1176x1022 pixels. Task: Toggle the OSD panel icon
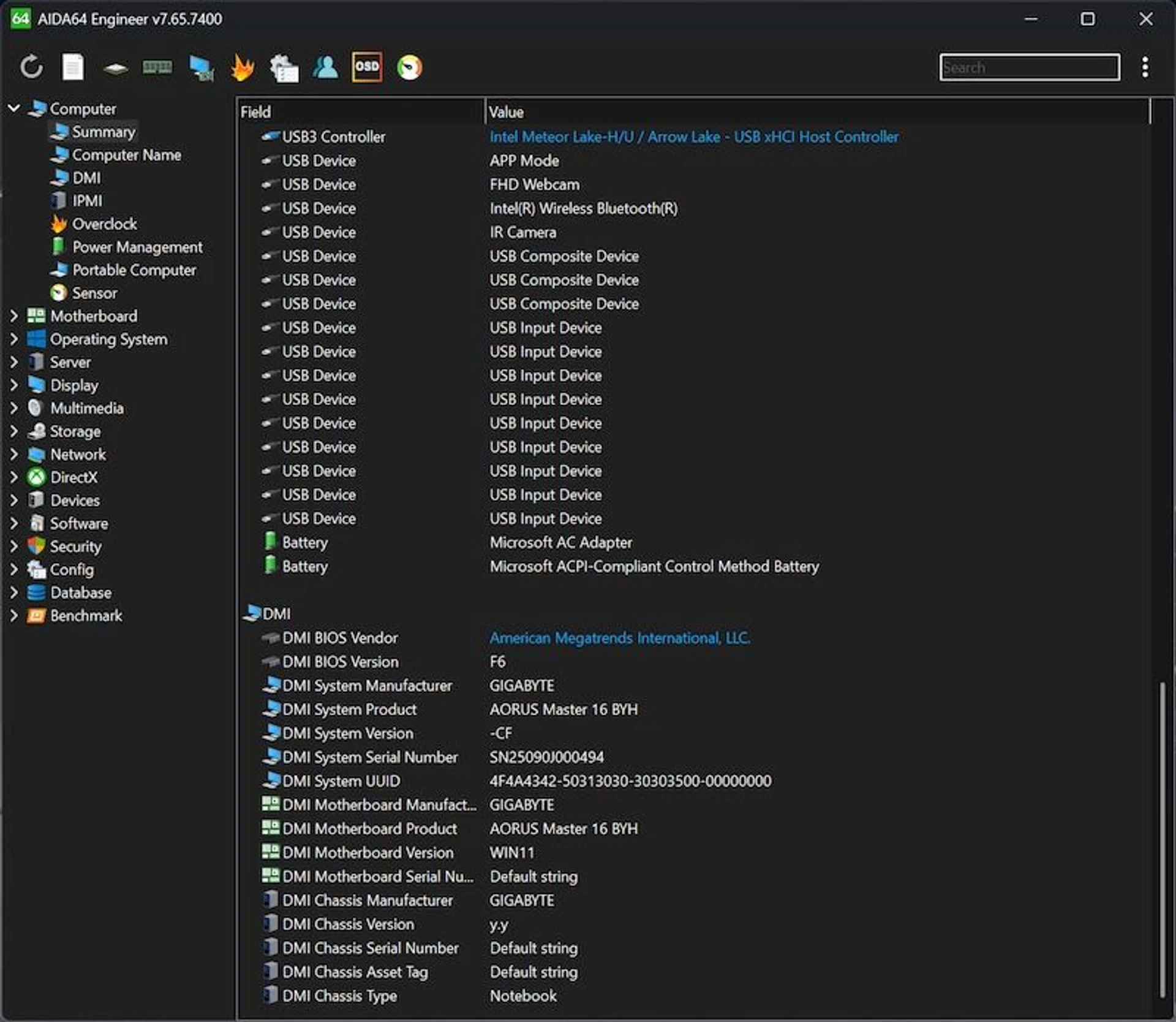coord(367,67)
